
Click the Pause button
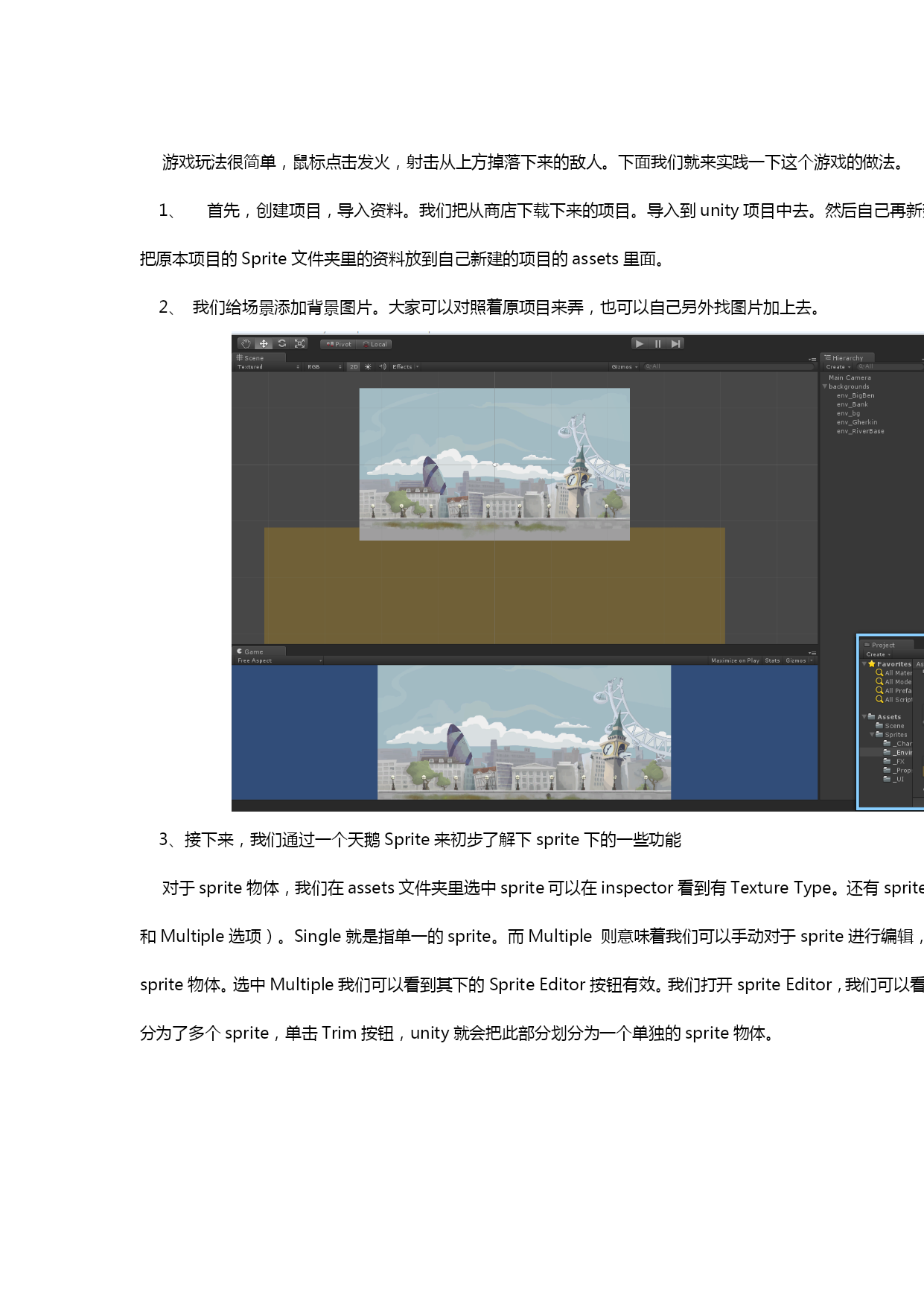point(657,343)
